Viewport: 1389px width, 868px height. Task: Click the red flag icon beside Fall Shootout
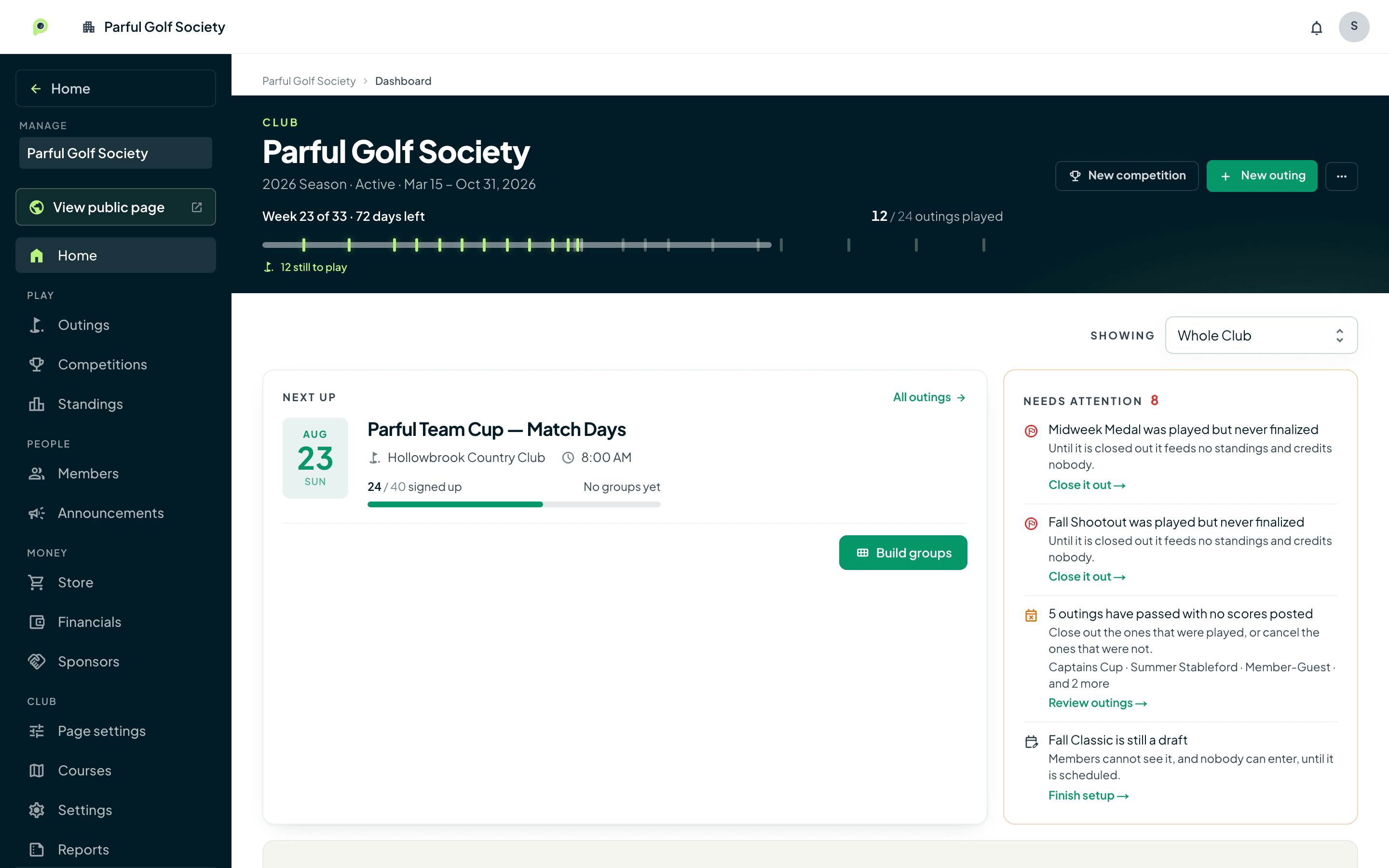coord(1031,524)
